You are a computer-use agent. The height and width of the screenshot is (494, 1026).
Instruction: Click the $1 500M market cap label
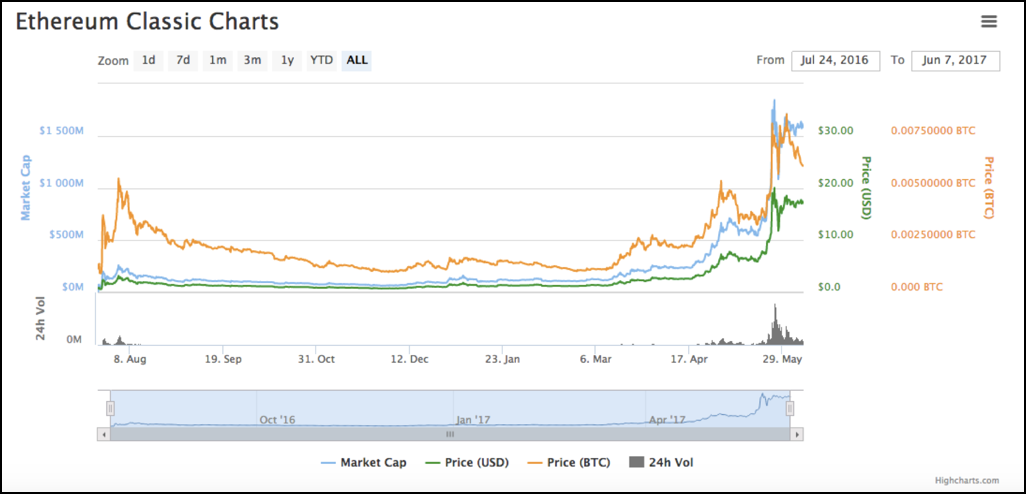point(61,131)
